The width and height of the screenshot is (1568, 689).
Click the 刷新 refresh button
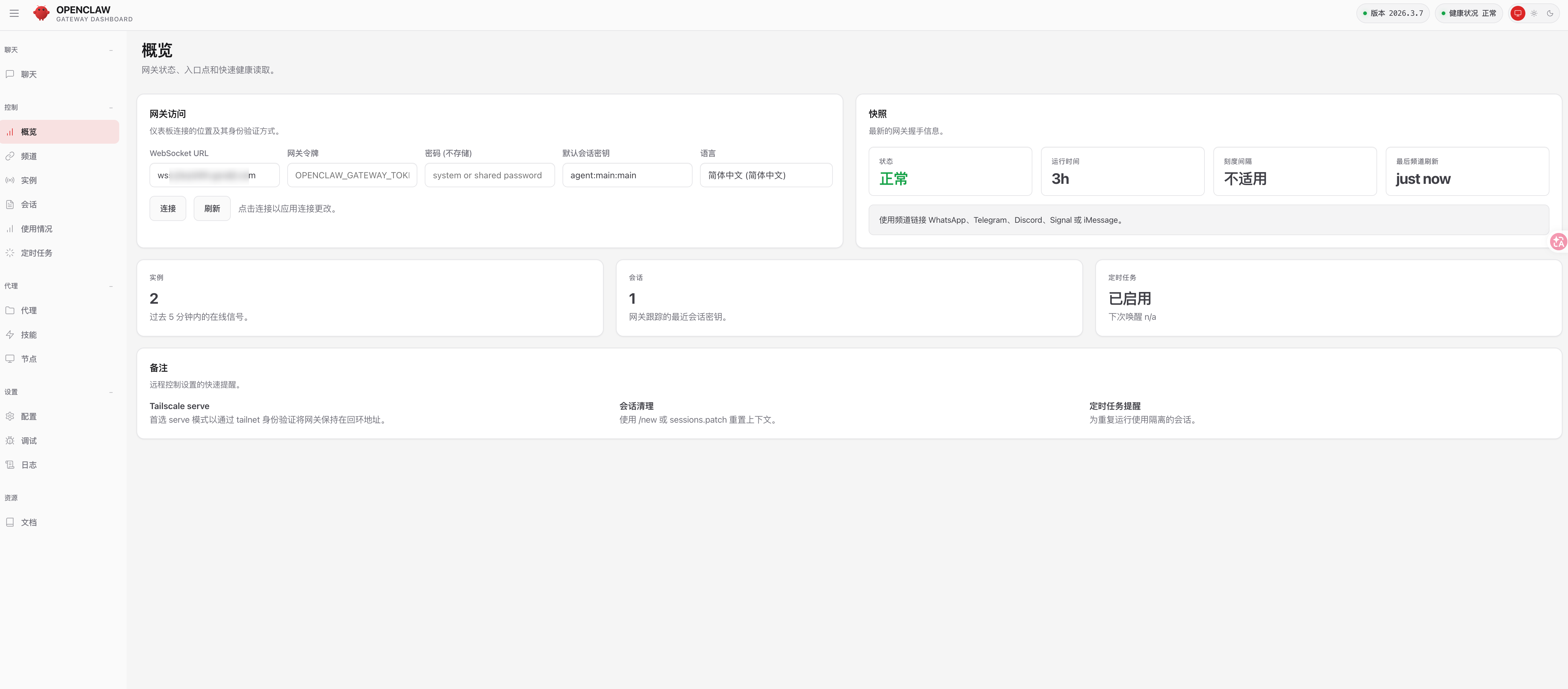[x=212, y=209]
